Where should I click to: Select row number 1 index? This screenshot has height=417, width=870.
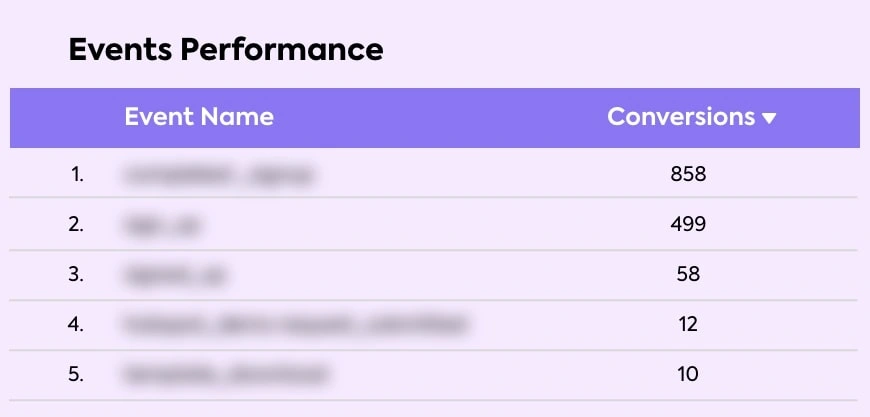pos(77,175)
